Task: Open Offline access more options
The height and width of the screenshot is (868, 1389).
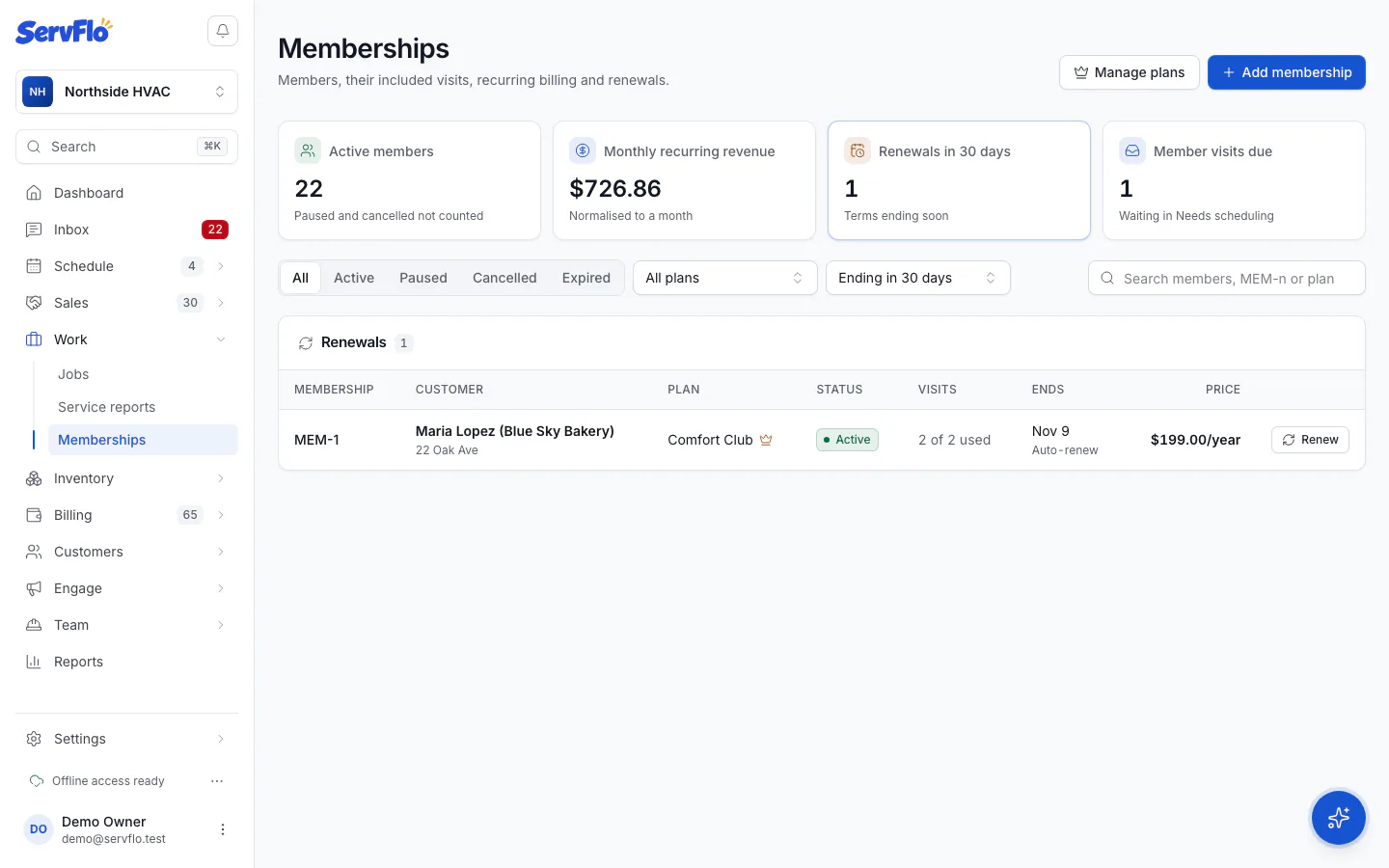Action: [217, 781]
